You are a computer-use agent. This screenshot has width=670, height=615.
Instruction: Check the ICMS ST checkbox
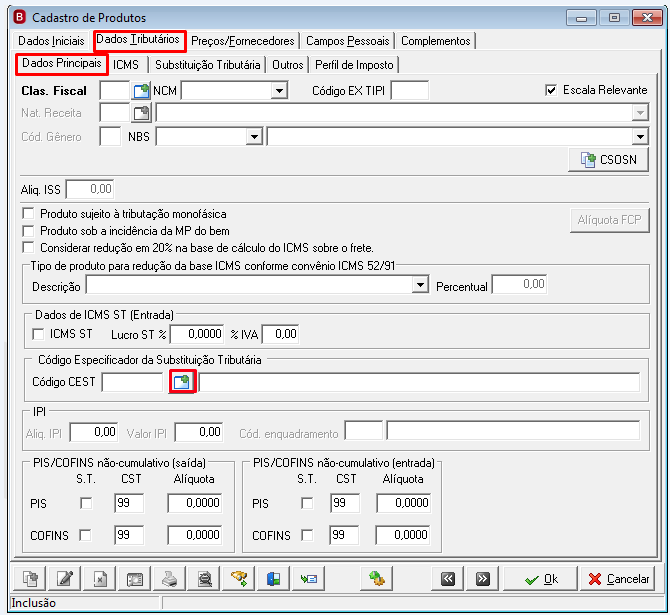[38, 334]
